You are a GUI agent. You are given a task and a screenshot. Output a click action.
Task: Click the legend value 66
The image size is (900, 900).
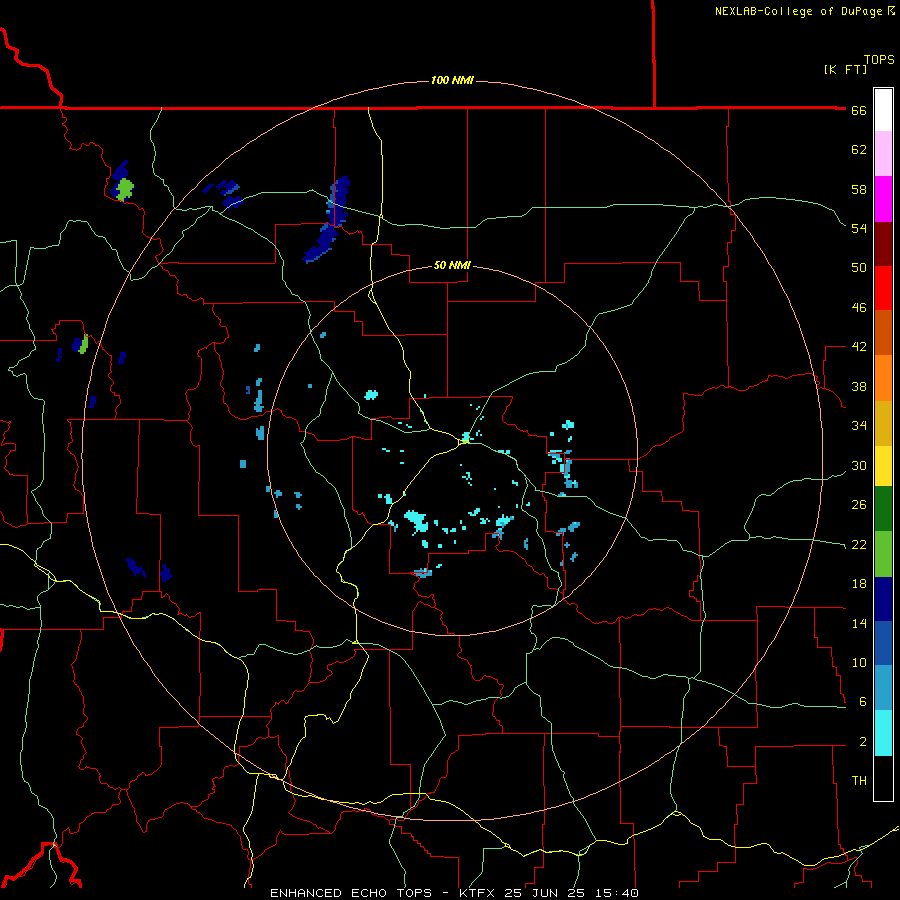click(x=859, y=111)
